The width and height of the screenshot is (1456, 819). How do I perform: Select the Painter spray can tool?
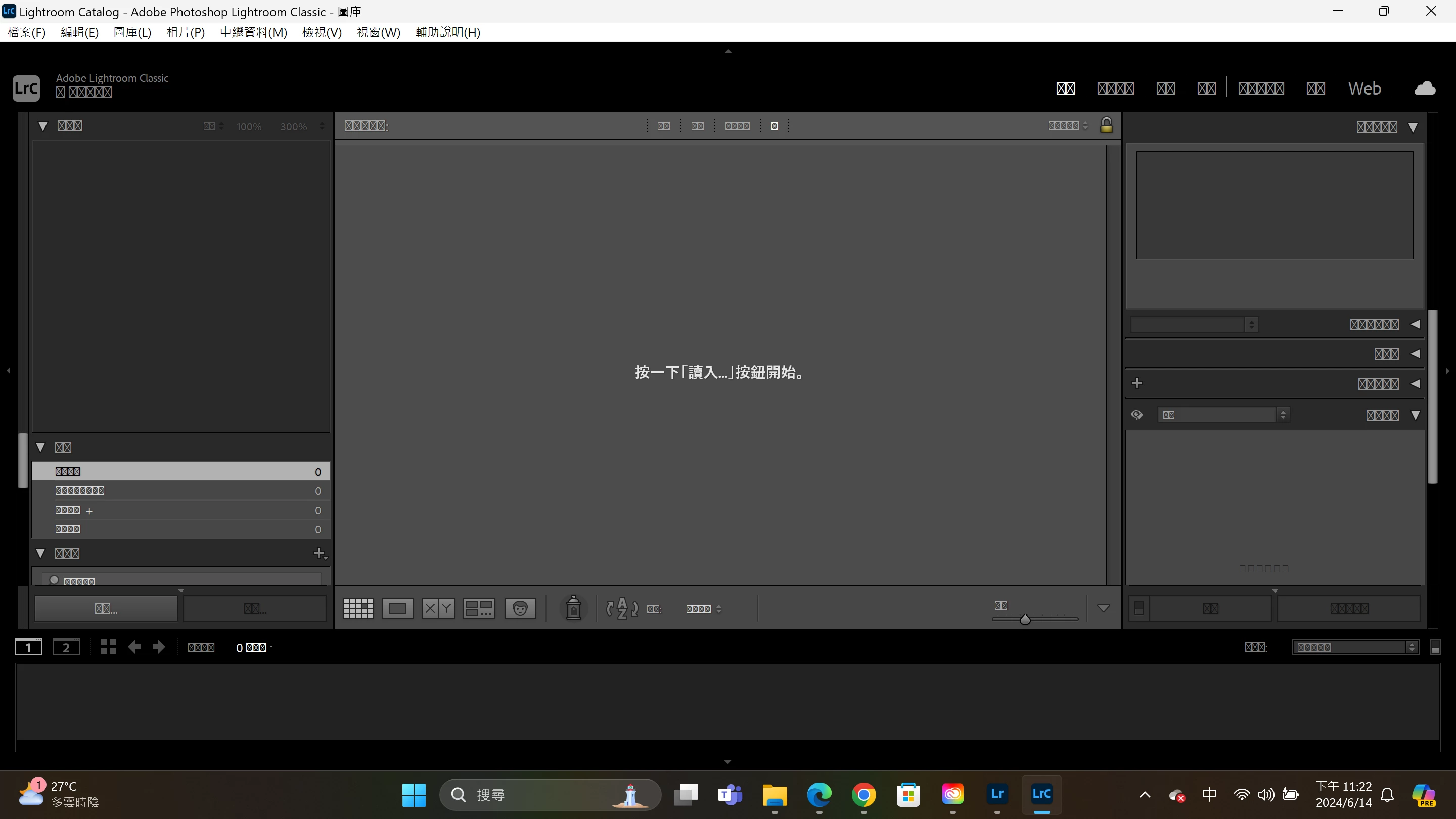point(573,608)
